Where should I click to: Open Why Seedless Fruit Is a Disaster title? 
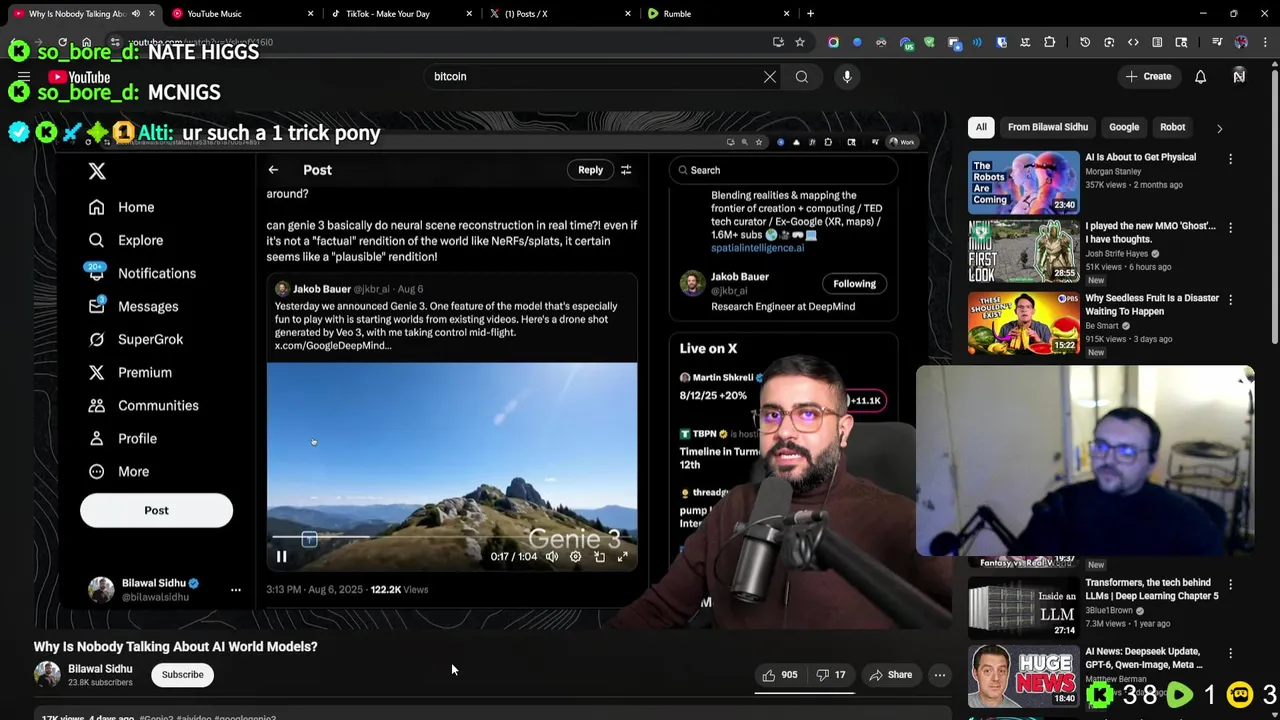pos(1152,304)
